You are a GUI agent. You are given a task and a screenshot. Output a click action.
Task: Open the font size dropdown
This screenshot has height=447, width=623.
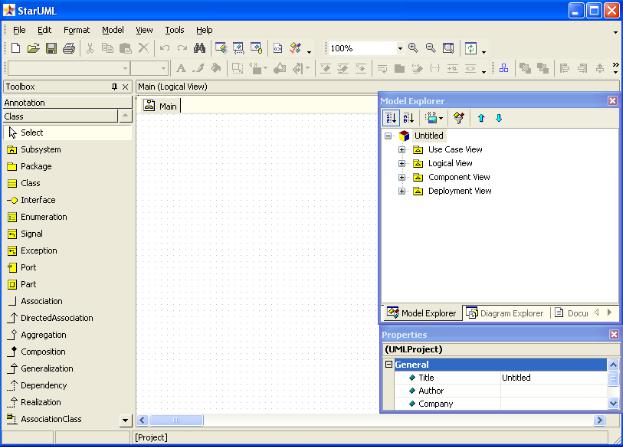coord(163,69)
